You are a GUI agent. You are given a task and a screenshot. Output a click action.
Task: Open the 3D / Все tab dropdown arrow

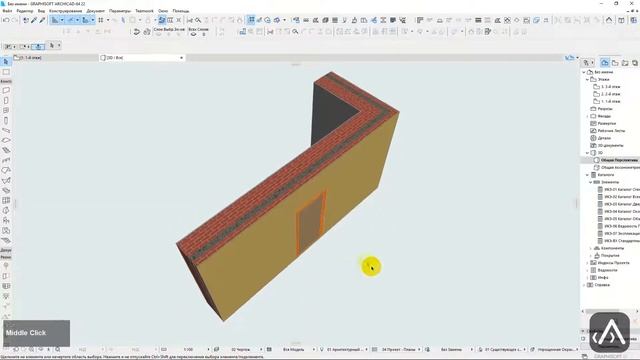(x=181, y=58)
